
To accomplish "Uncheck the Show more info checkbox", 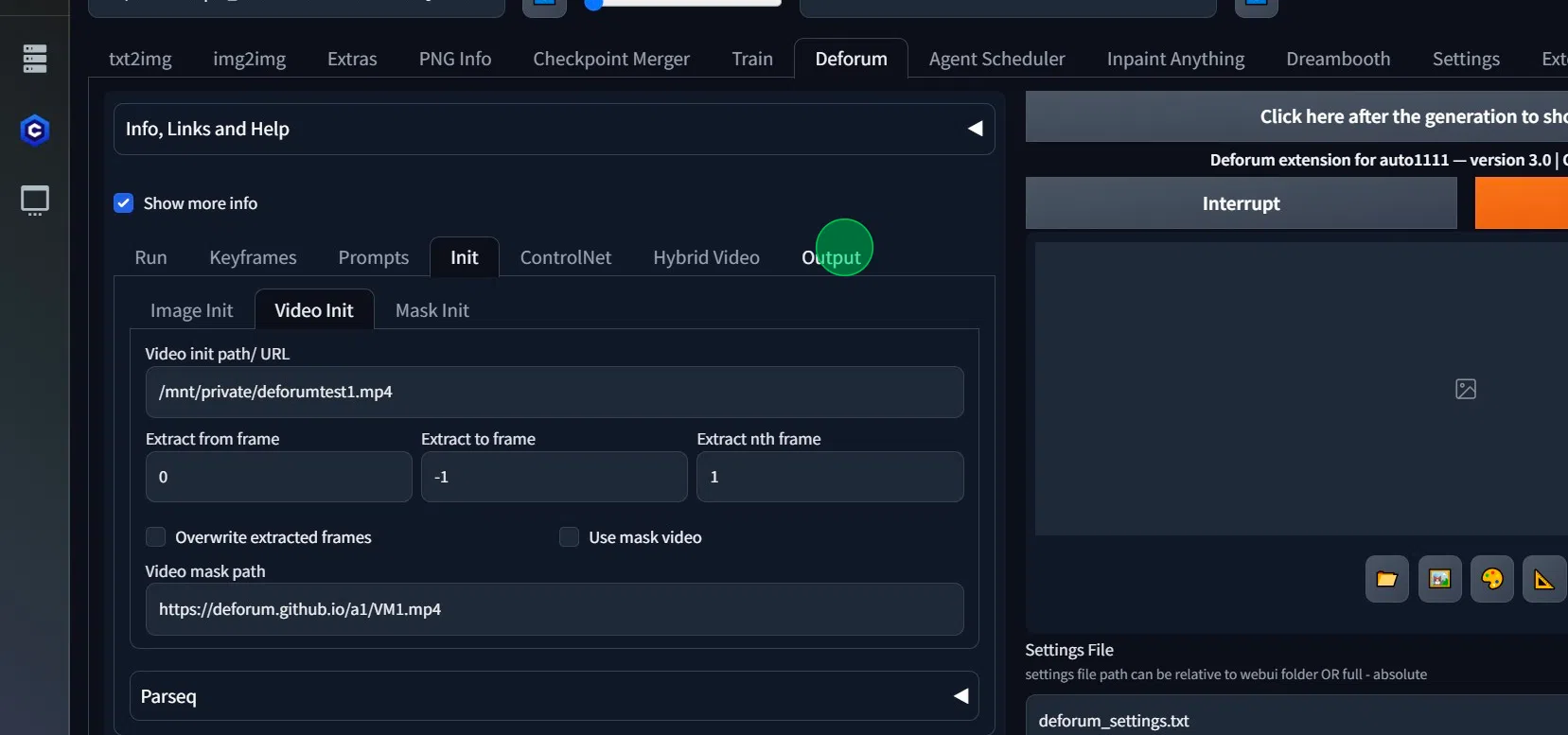I will 124,203.
